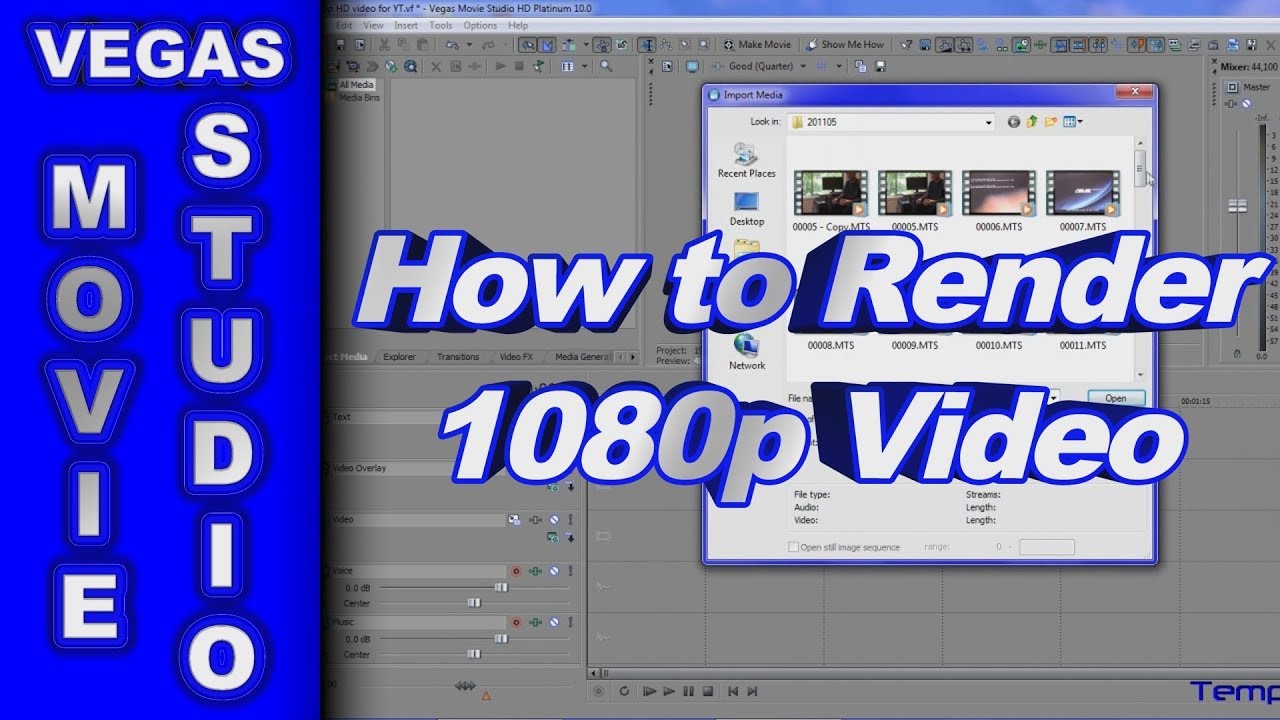
Task: Mute the Voice track
Action: pos(554,571)
